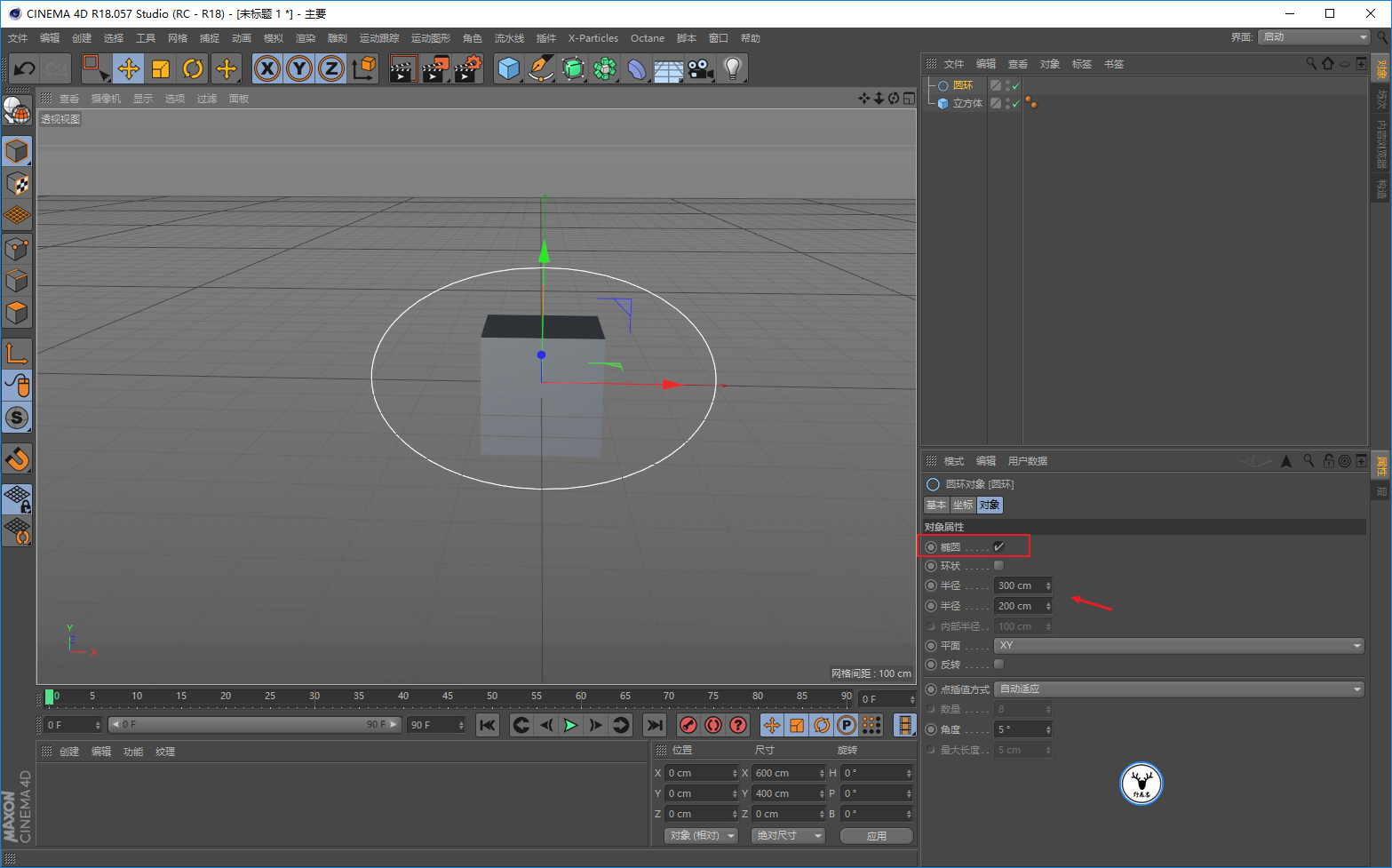This screenshot has width=1392, height=868.
Task: Switch to Polygons mode in the left toolbar
Action: [x=17, y=313]
